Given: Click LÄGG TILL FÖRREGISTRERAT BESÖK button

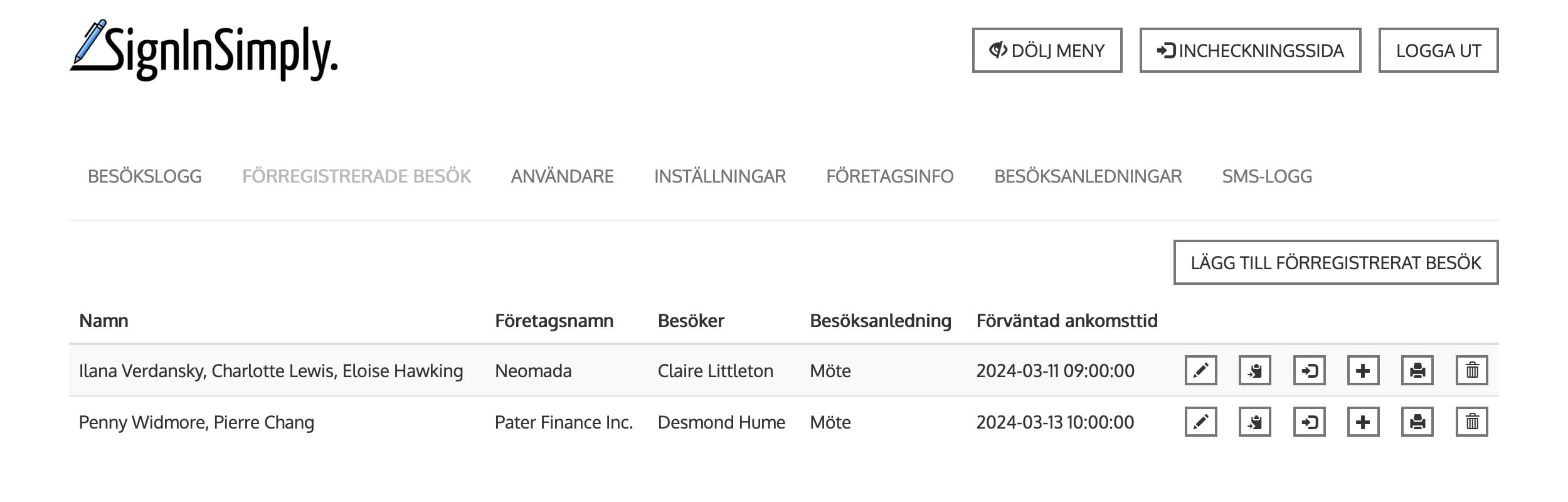Looking at the screenshot, I should pyautogui.click(x=1335, y=262).
